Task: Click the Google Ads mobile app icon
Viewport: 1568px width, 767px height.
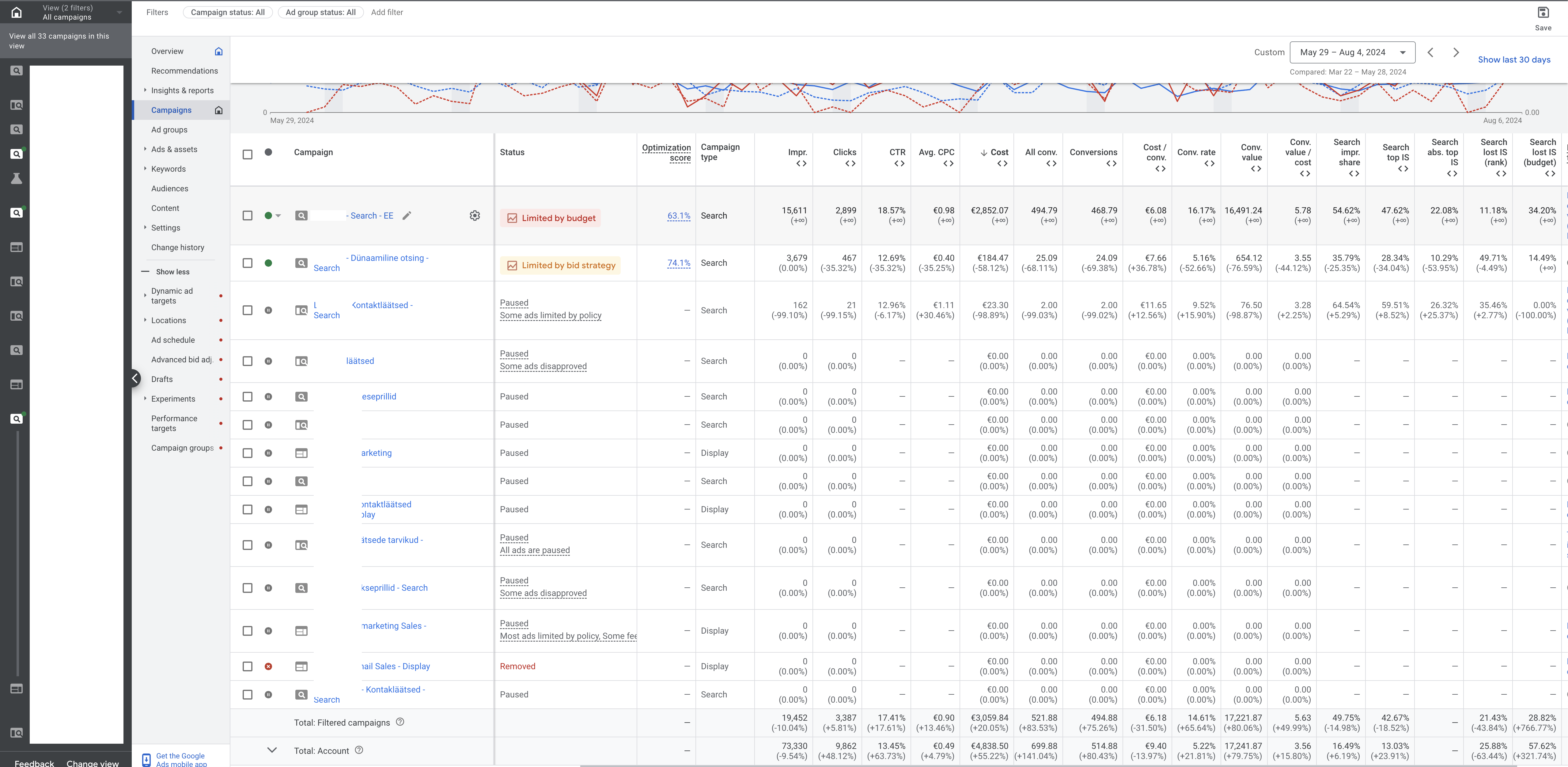Action: click(146, 760)
